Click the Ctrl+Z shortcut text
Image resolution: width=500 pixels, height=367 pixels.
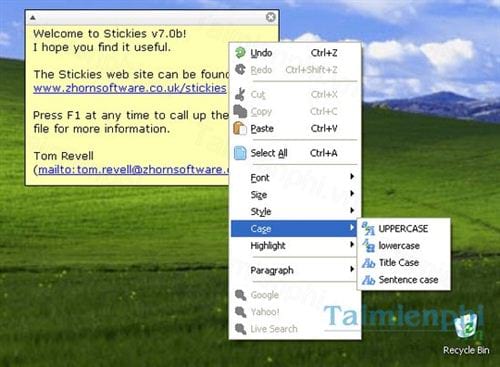(x=324, y=53)
